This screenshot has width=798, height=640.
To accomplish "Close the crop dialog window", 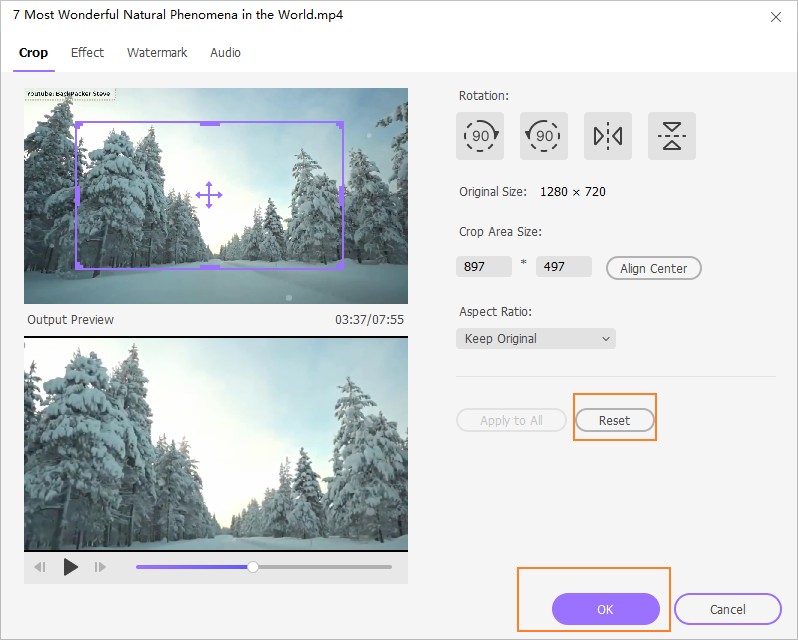I will click(x=776, y=17).
